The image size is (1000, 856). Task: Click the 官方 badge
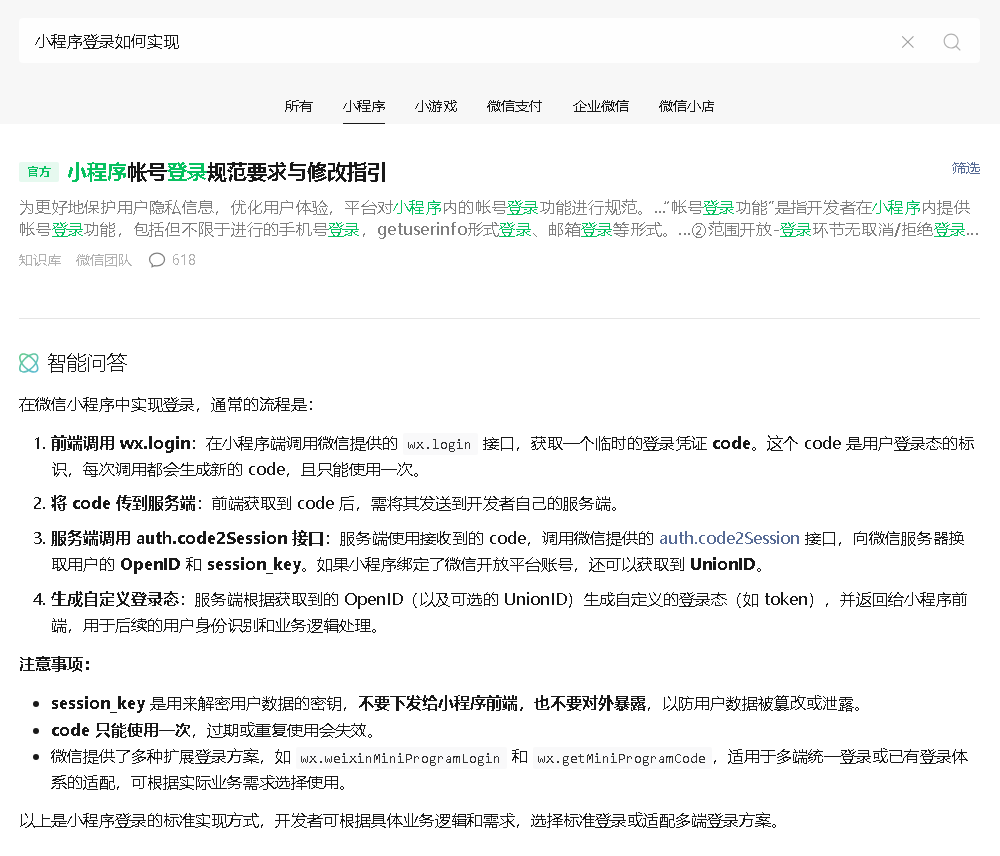[x=39, y=172]
